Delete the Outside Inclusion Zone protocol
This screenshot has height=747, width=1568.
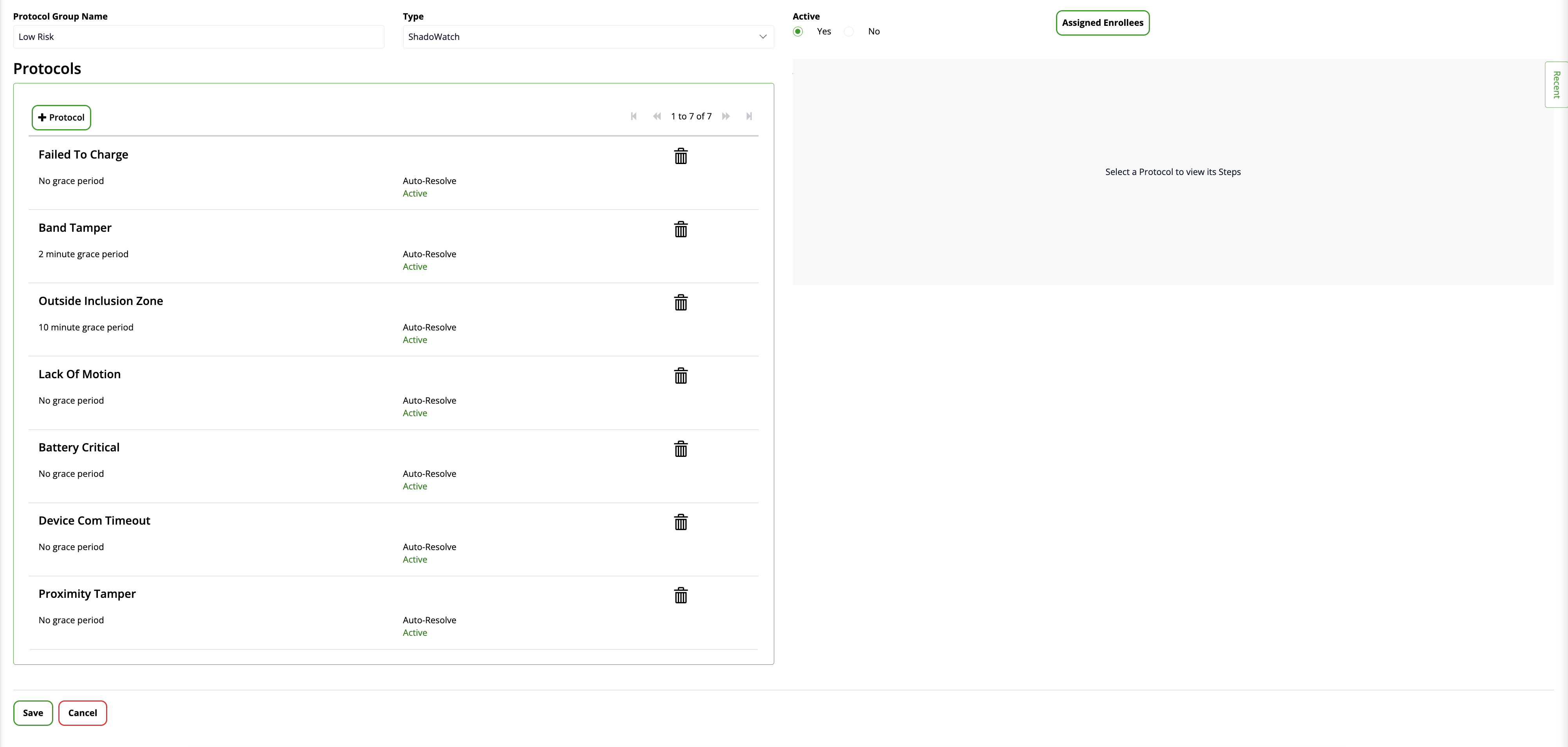coord(681,303)
